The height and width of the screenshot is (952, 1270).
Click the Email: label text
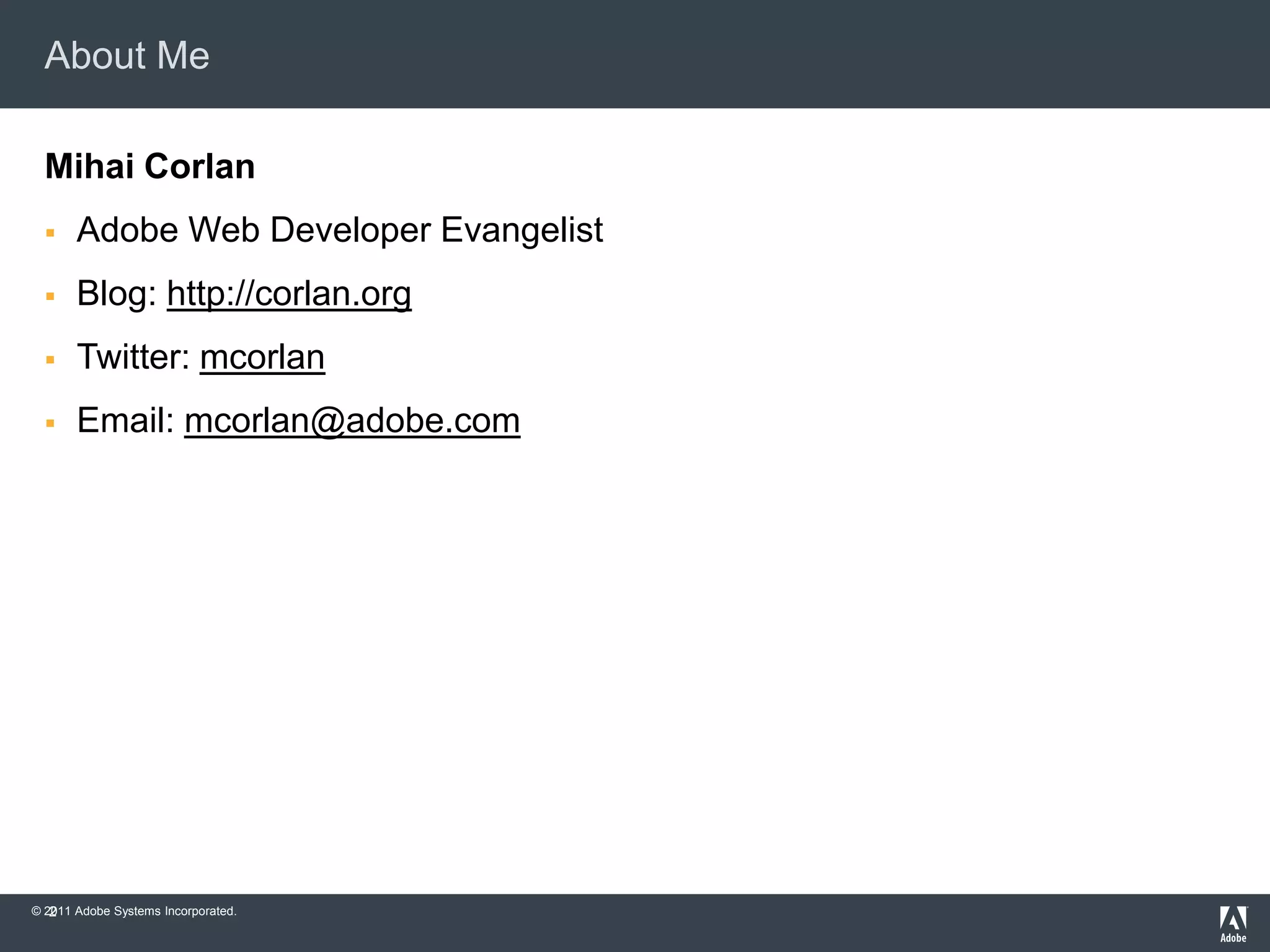pos(125,420)
